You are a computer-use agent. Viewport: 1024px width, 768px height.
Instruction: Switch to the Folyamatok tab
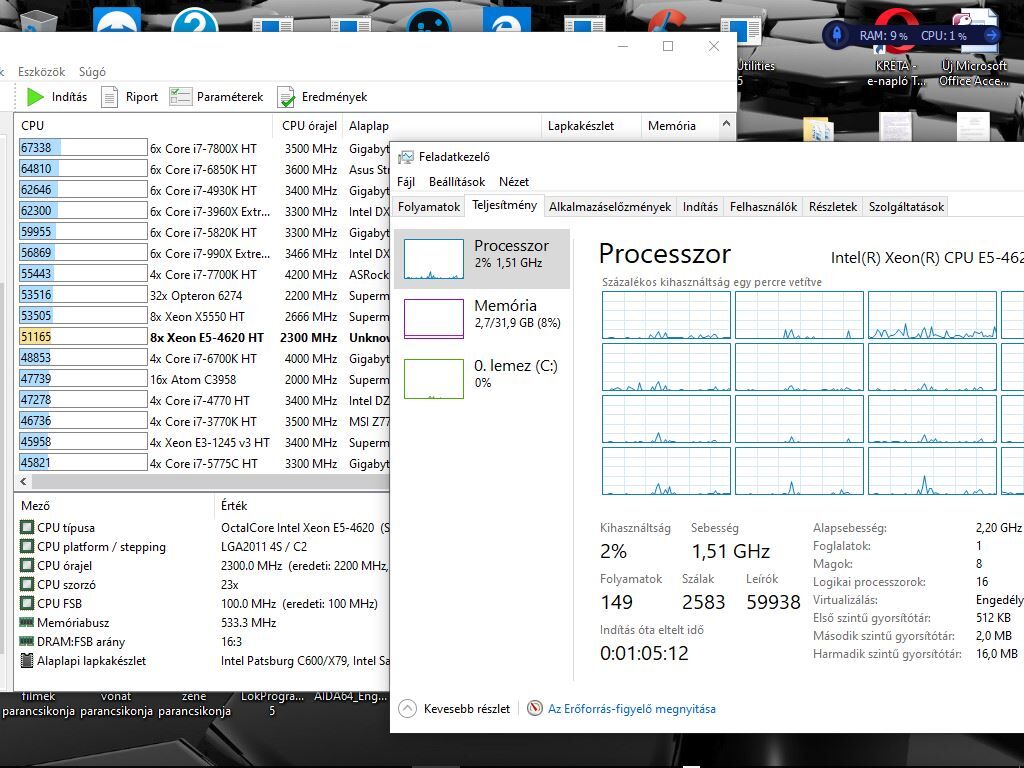click(x=429, y=207)
